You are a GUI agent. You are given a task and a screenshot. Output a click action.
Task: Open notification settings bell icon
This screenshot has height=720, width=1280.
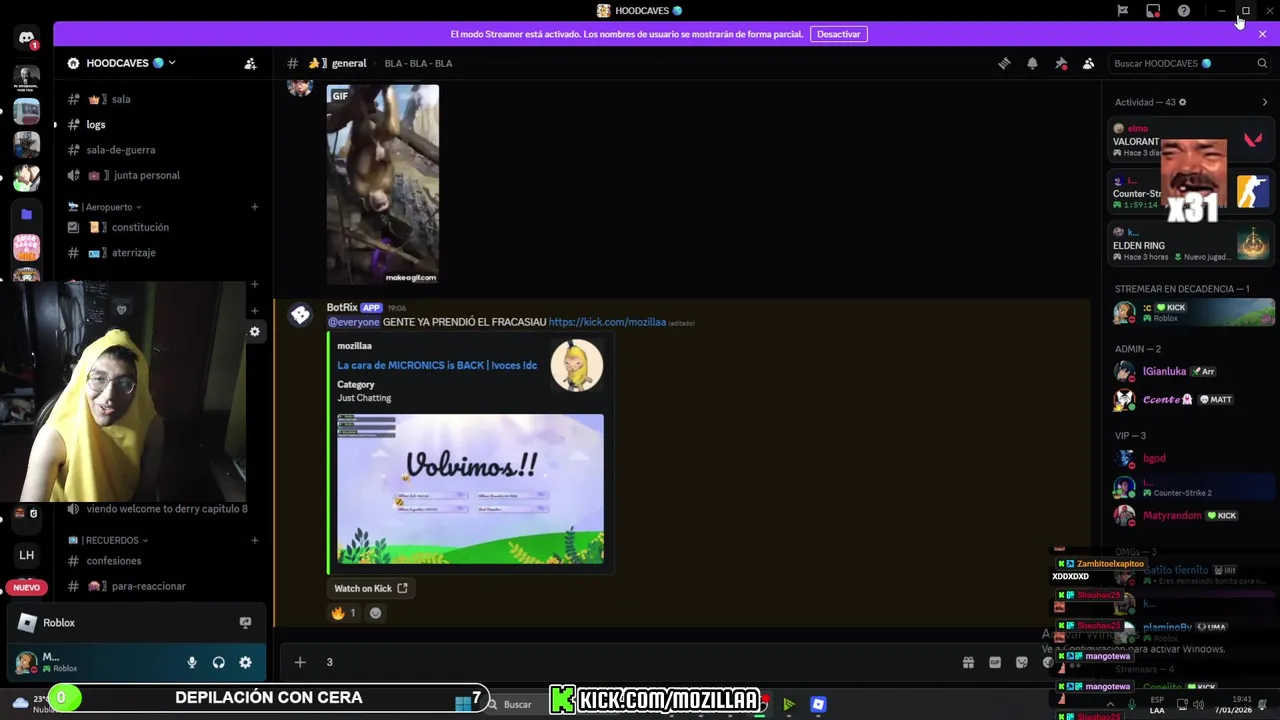[1032, 63]
